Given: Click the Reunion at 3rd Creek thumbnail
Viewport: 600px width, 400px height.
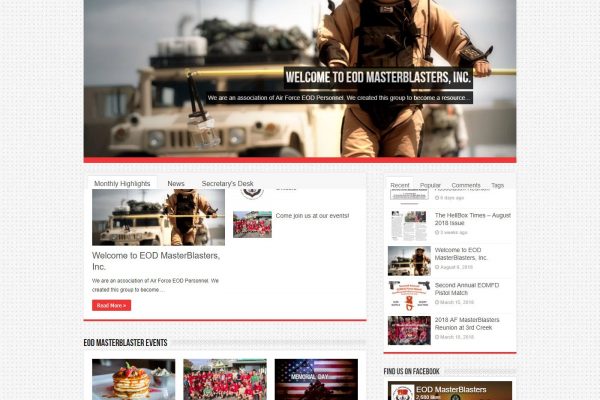Looking at the screenshot, I should point(409,330).
